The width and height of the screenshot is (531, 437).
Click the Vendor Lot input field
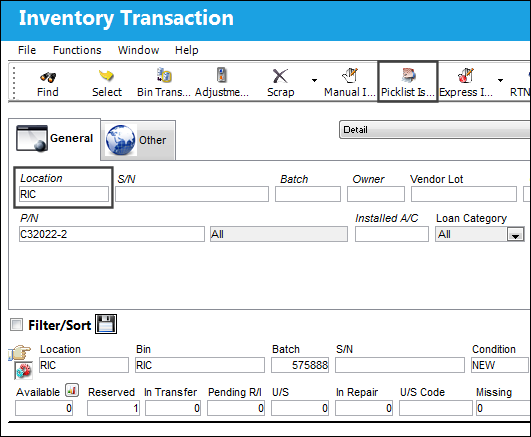[464, 194]
